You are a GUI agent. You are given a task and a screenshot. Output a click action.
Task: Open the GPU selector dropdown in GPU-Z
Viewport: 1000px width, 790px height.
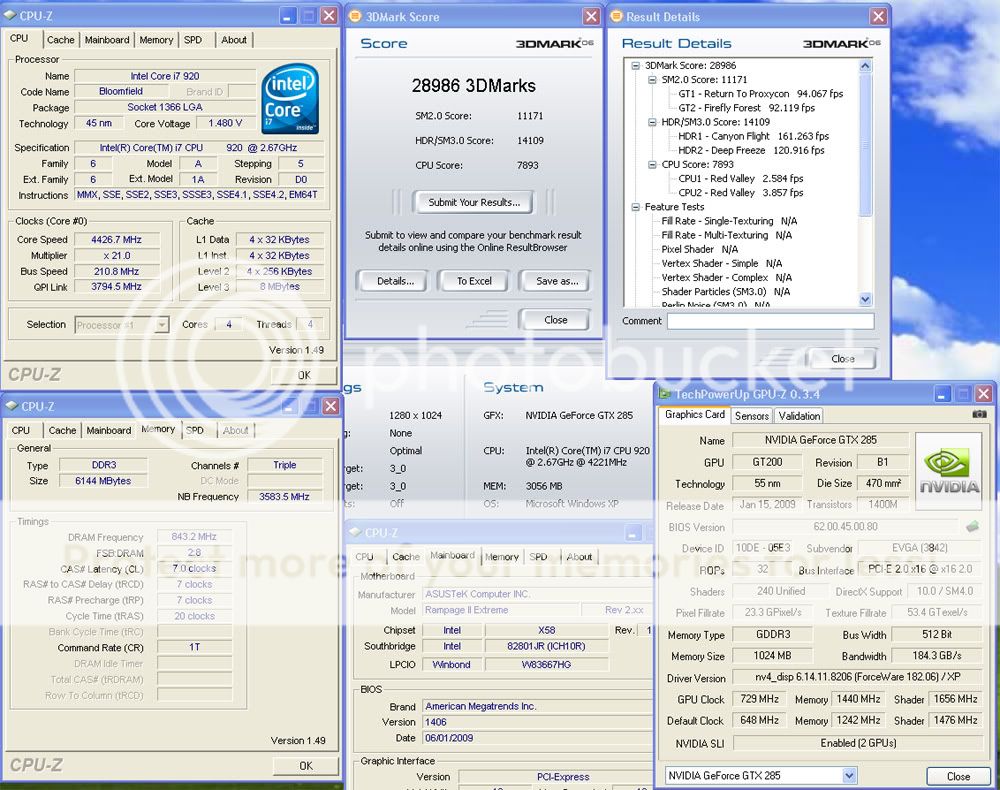click(x=849, y=775)
